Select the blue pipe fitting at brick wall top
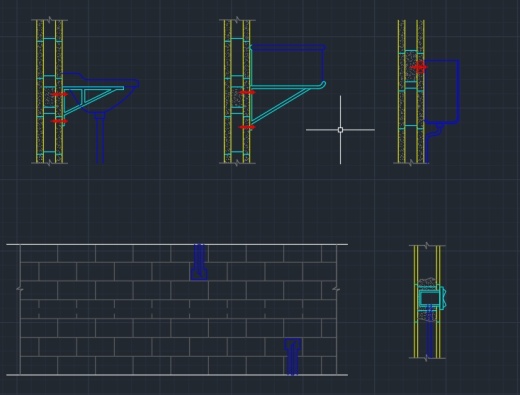 (x=199, y=262)
